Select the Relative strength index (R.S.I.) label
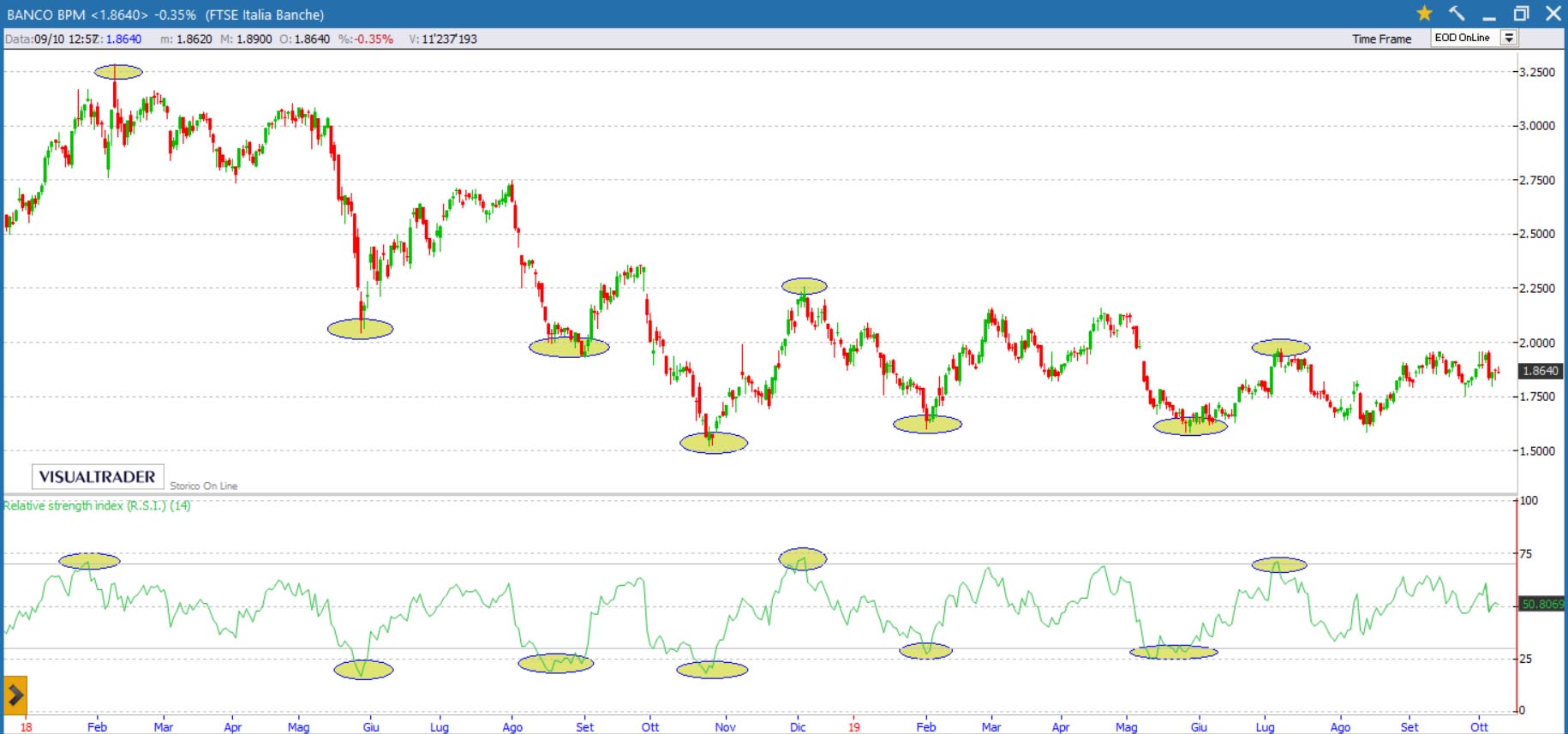This screenshot has width=1568, height=734. coord(97,505)
